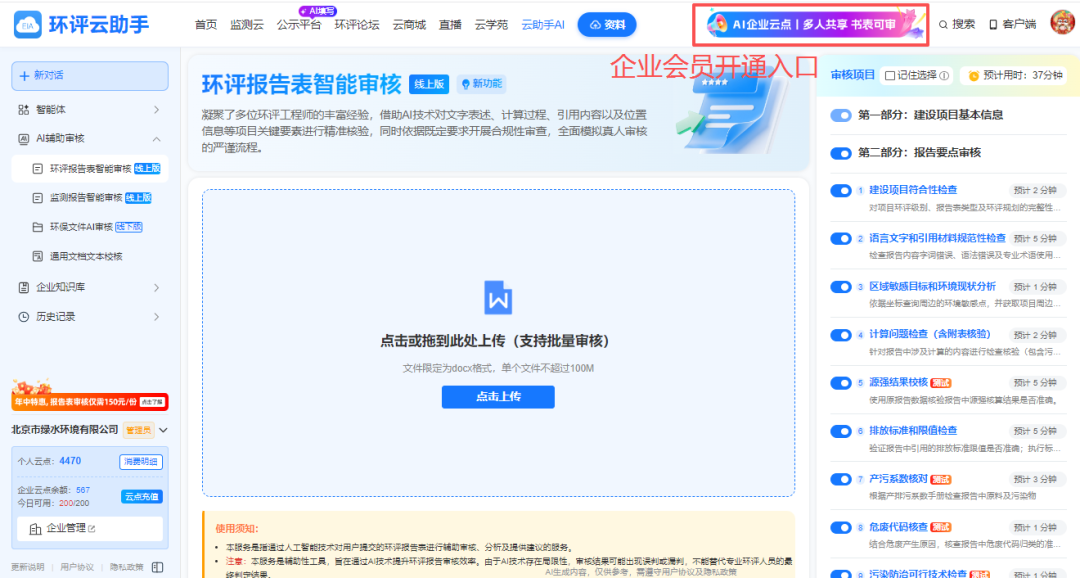Click the megaphone icon on AI企业云点 banner
Screen dimensions: 1080x578
tap(718, 25)
